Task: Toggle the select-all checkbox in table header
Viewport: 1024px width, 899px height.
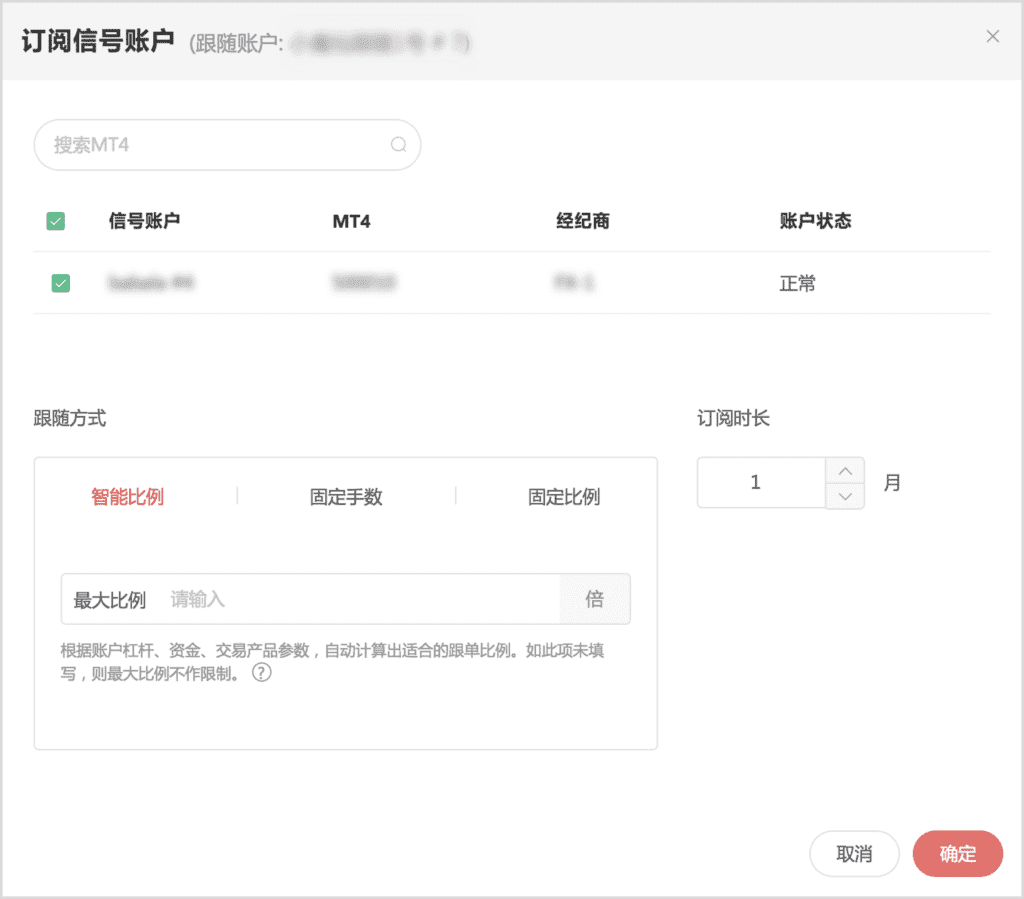Action: click(x=56, y=221)
